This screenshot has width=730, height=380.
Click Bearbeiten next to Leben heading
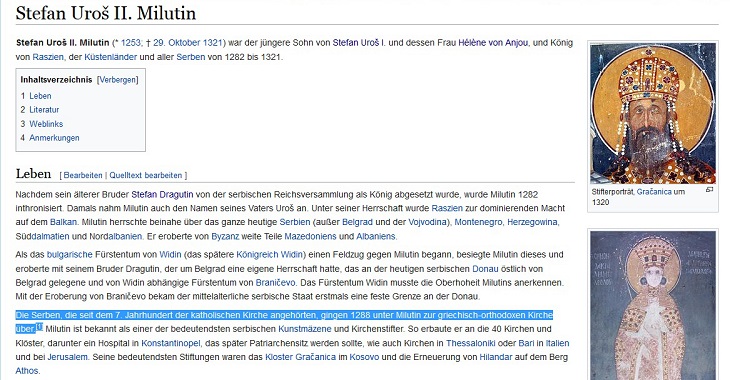click(x=83, y=176)
